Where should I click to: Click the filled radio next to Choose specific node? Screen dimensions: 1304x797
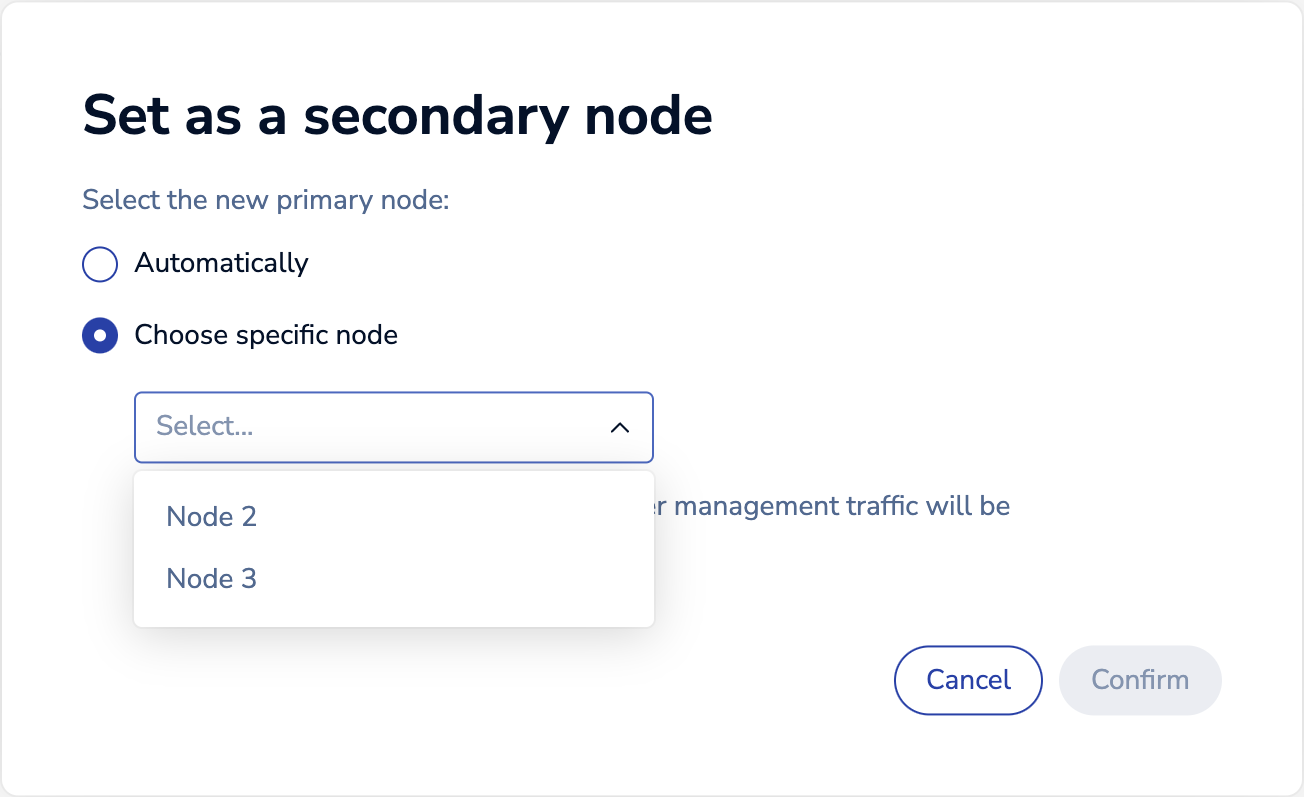pyautogui.click(x=99, y=336)
